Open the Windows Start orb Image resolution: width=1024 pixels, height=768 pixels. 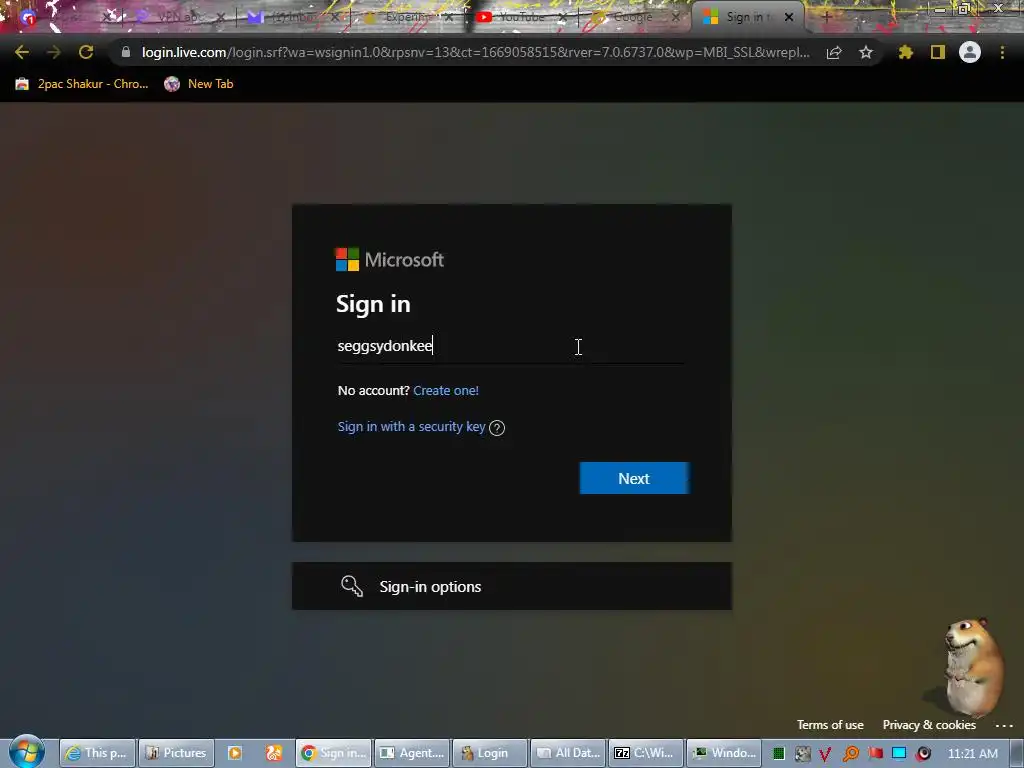(x=27, y=752)
